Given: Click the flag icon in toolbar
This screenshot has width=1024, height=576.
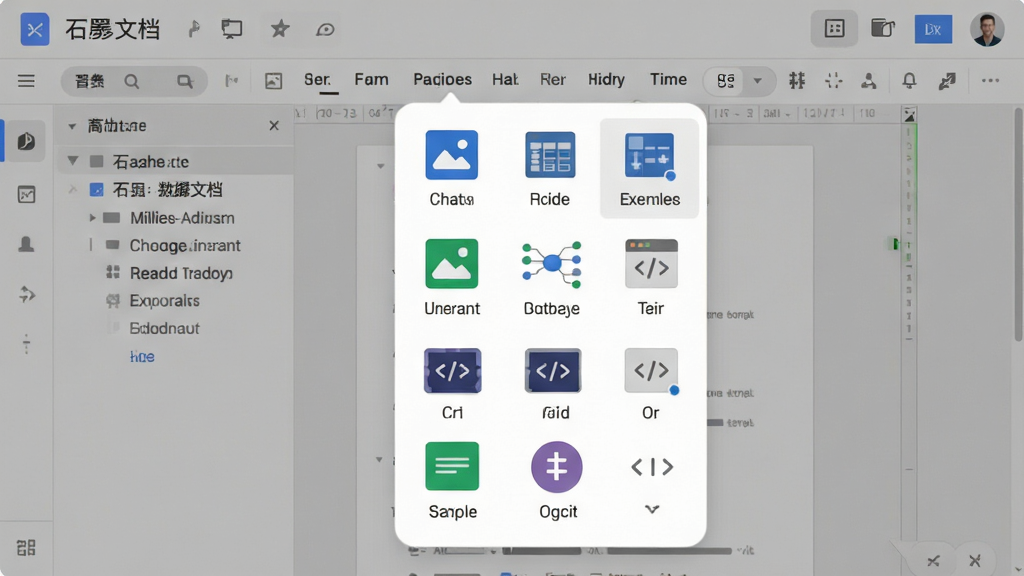Looking at the screenshot, I should (x=231, y=81).
